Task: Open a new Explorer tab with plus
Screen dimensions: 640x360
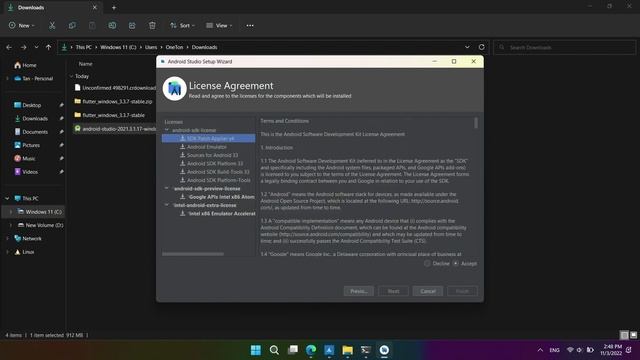Action: (114, 7)
